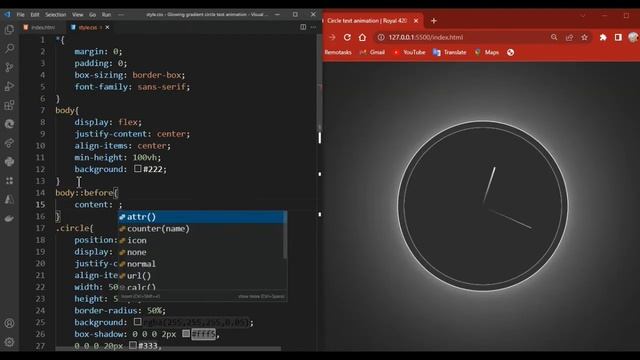
Task: Open Source Control view in activity bar
Action: (9, 67)
